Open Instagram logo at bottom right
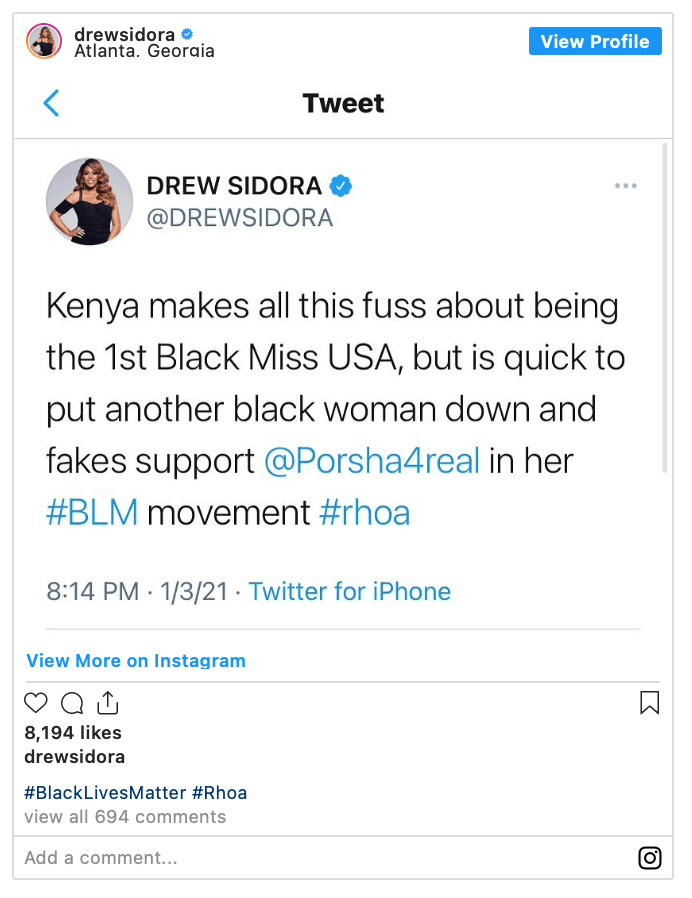 (x=650, y=858)
